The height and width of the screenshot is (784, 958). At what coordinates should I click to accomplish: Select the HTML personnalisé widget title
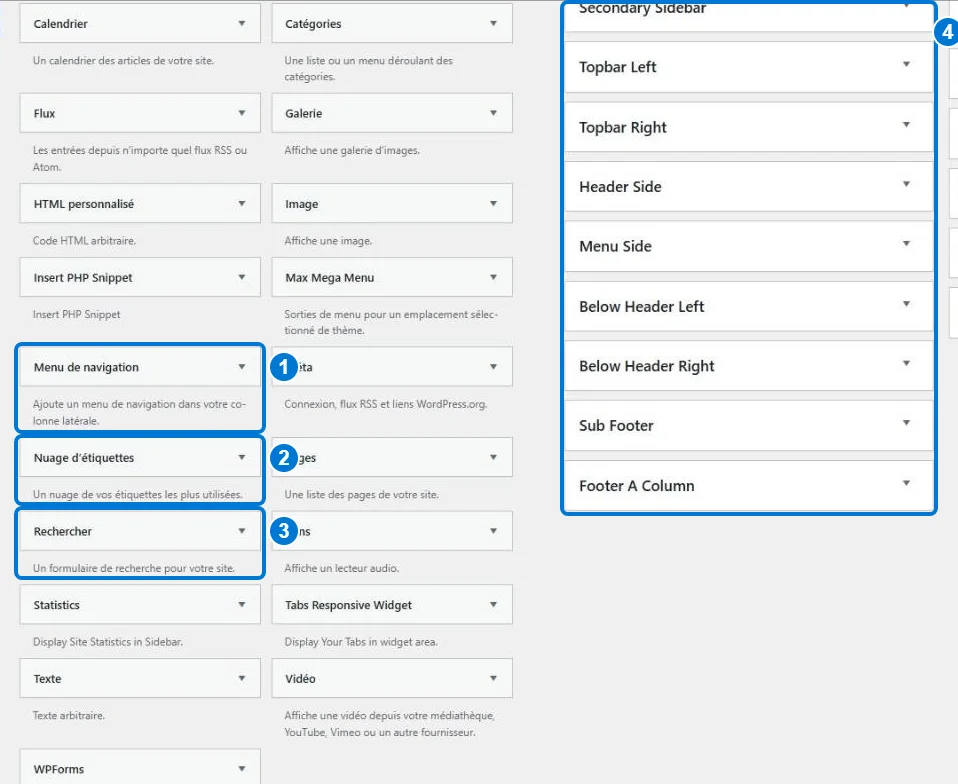84,204
